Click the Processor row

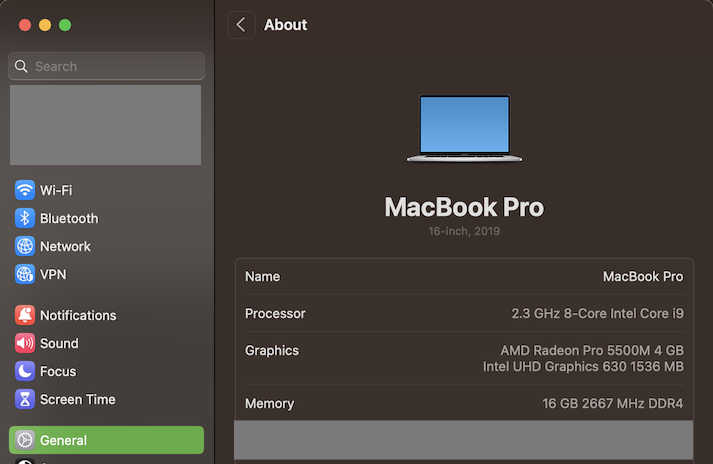(464, 313)
